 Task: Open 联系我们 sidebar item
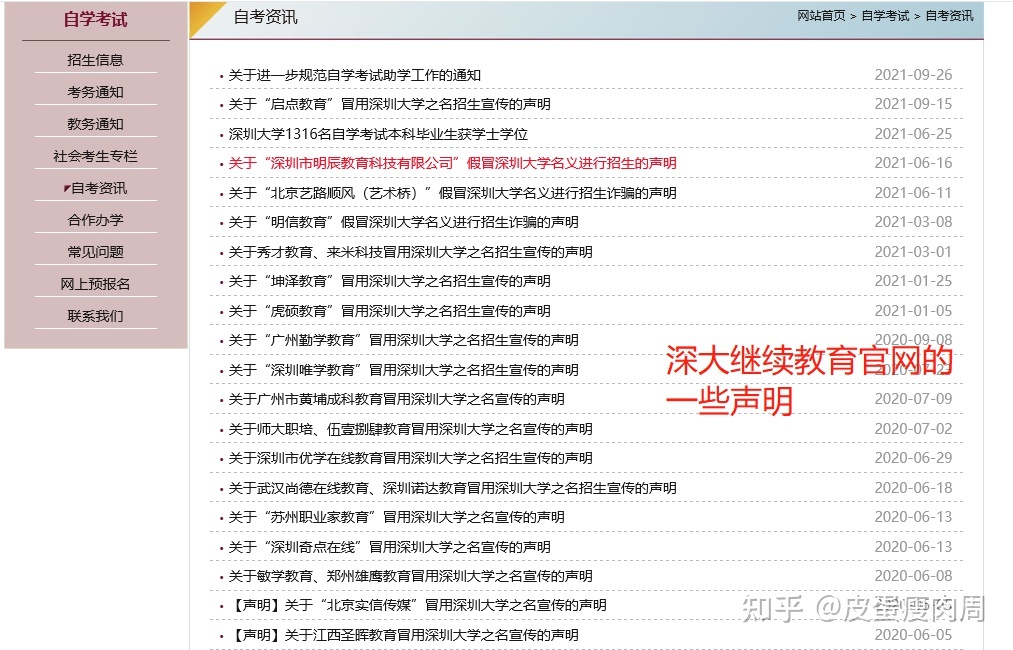click(95, 316)
